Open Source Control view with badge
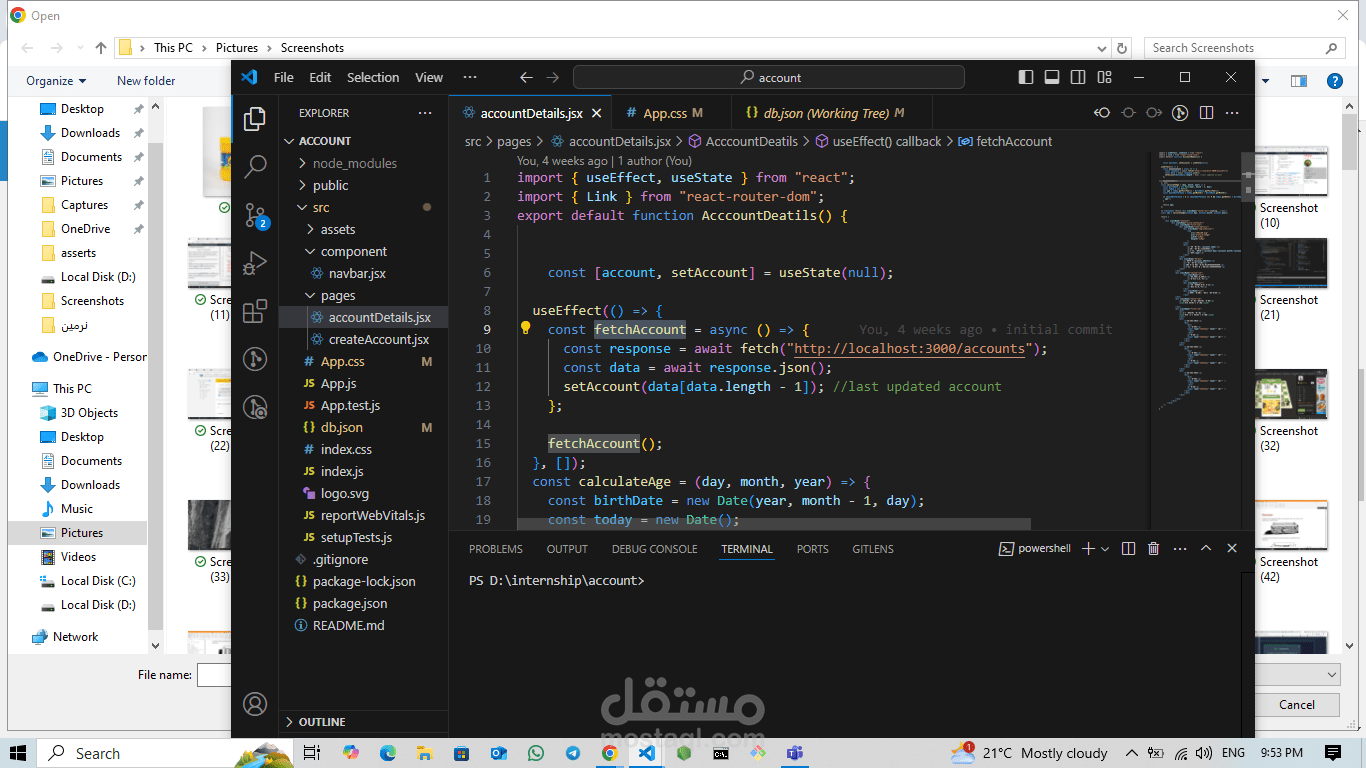 255,215
